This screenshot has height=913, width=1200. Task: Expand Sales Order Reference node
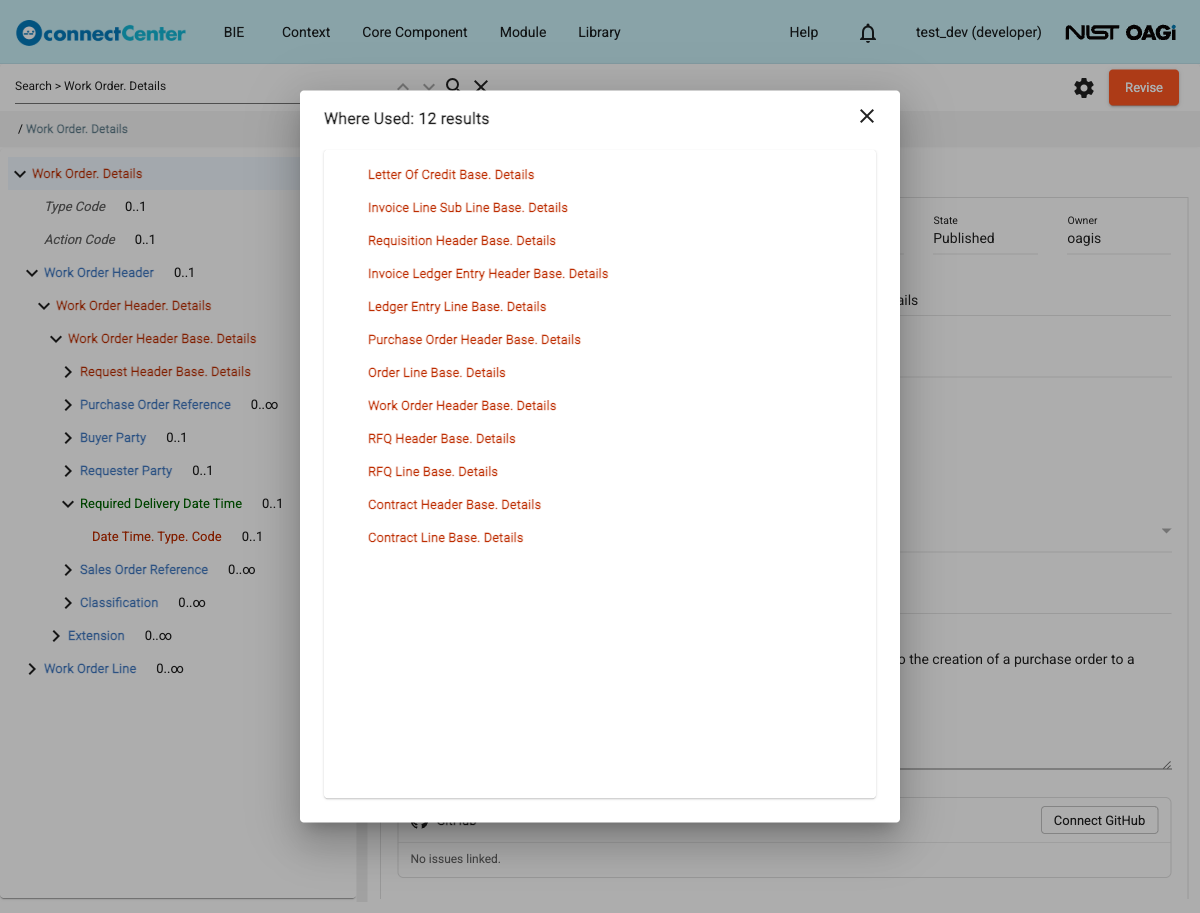(x=68, y=570)
